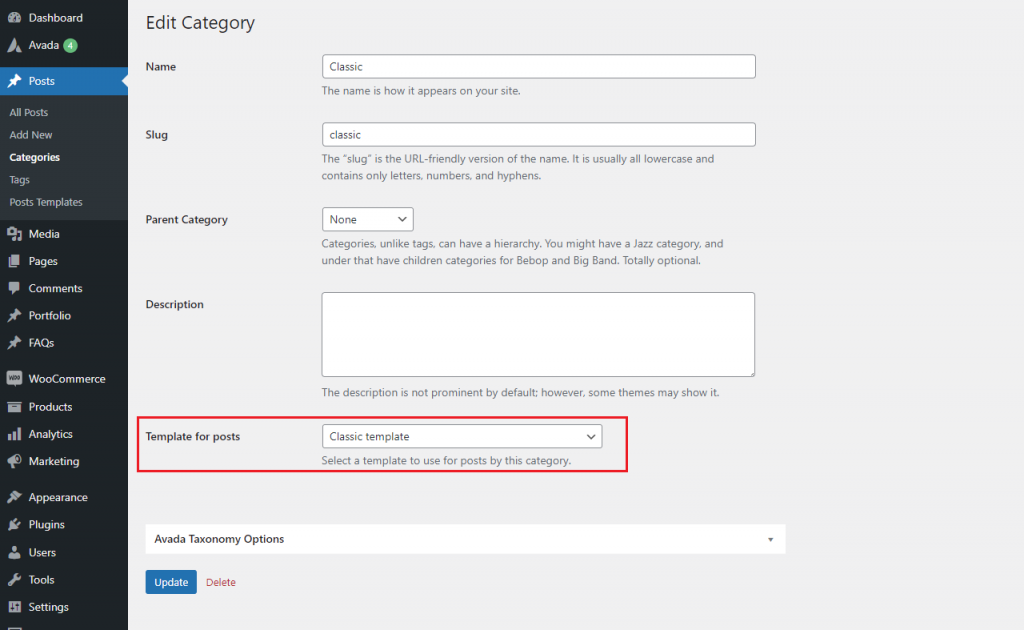Click into the Description textarea
The height and width of the screenshot is (630, 1024).
[x=538, y=334]
